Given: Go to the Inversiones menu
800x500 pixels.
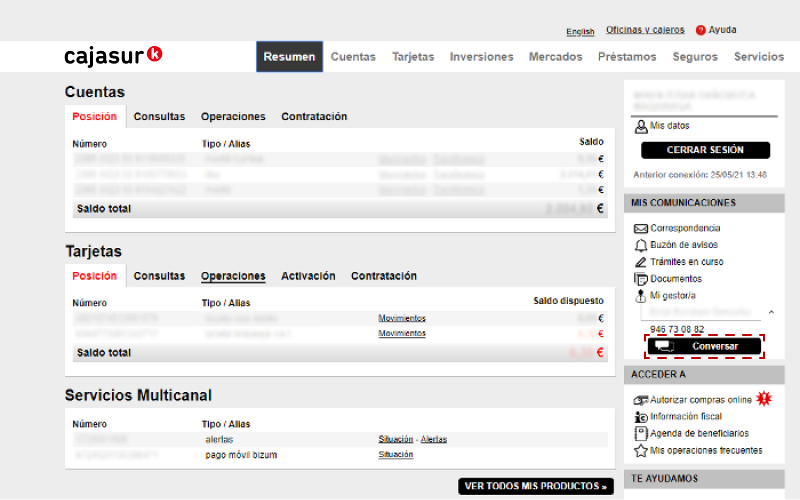Looking at the screenshot, I should pyautogui.click(x=481, y=57).
